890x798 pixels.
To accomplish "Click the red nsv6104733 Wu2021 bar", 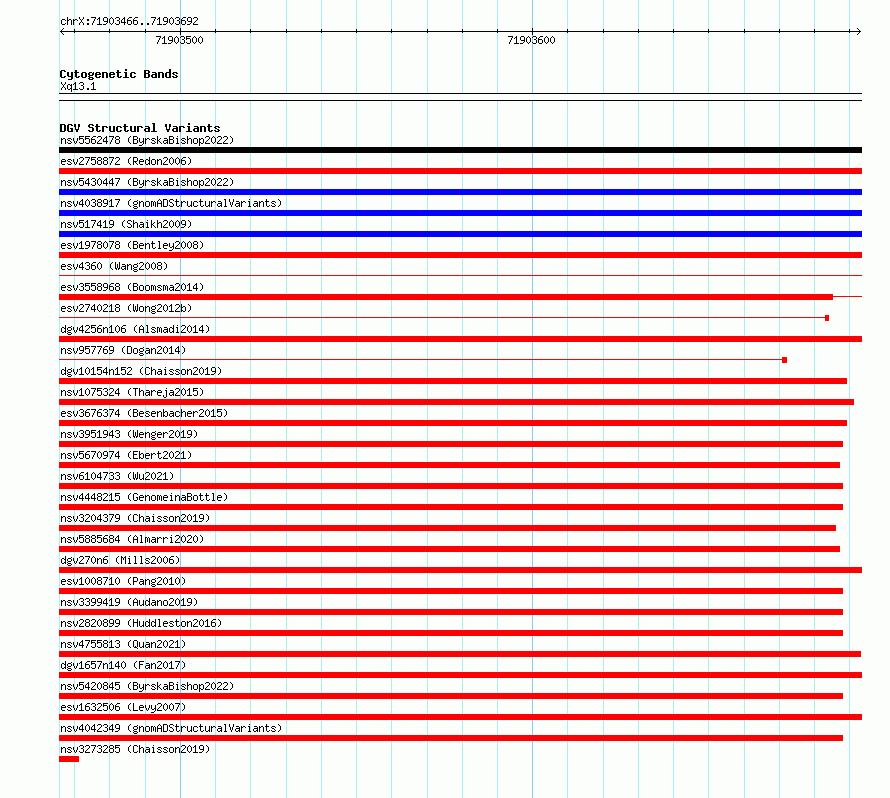I will (x=451, y=486).
